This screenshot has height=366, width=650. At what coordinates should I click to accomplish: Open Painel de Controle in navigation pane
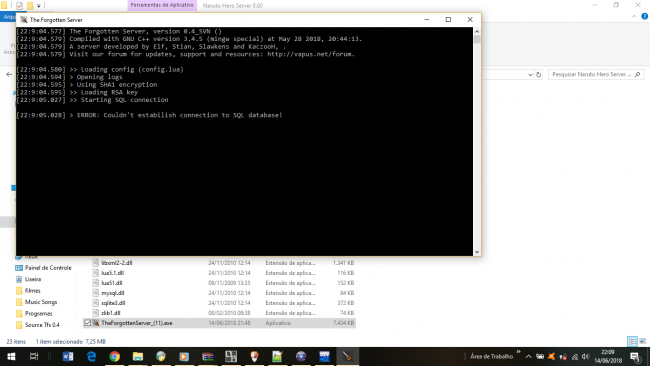click(48, 268)
